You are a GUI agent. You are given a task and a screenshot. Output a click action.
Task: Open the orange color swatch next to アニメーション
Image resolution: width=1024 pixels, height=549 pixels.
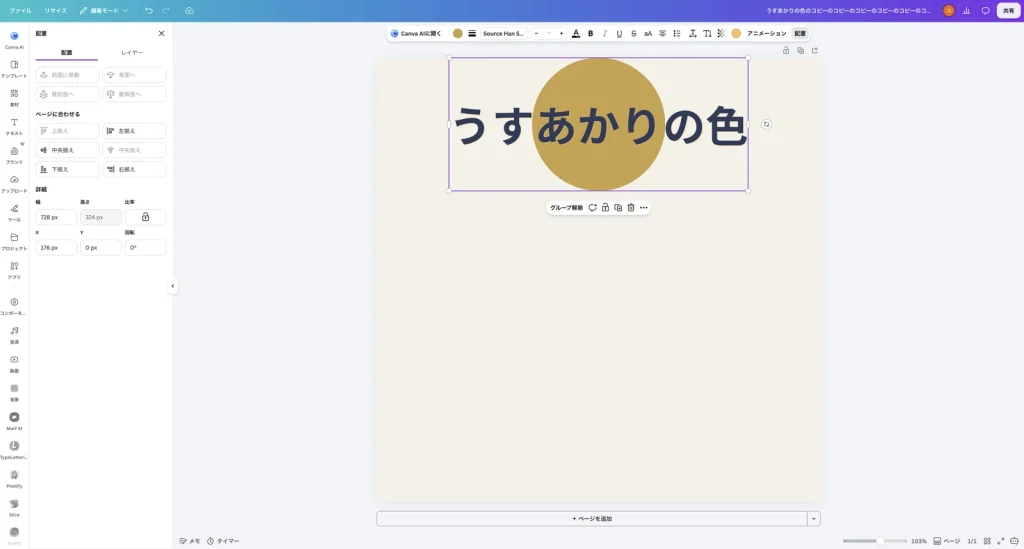click(x=736, y=33)
